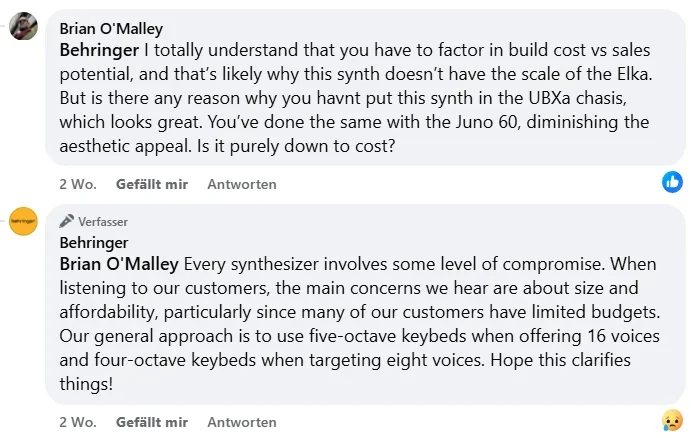Open the Behringer round logo avatar
The height and width of the screenshot is (438, 691).
[24, 221]
